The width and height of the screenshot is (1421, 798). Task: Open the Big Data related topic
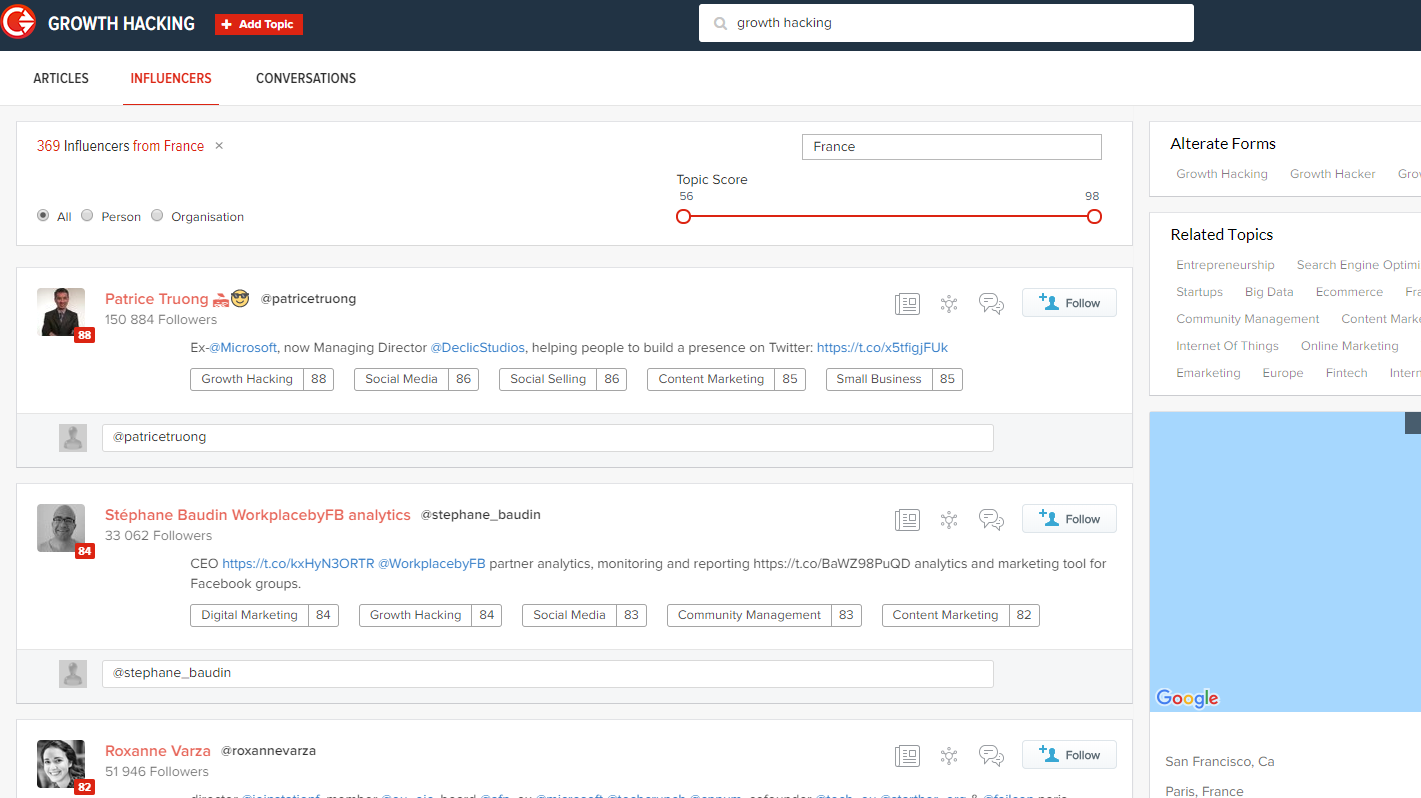(1269, 292)
